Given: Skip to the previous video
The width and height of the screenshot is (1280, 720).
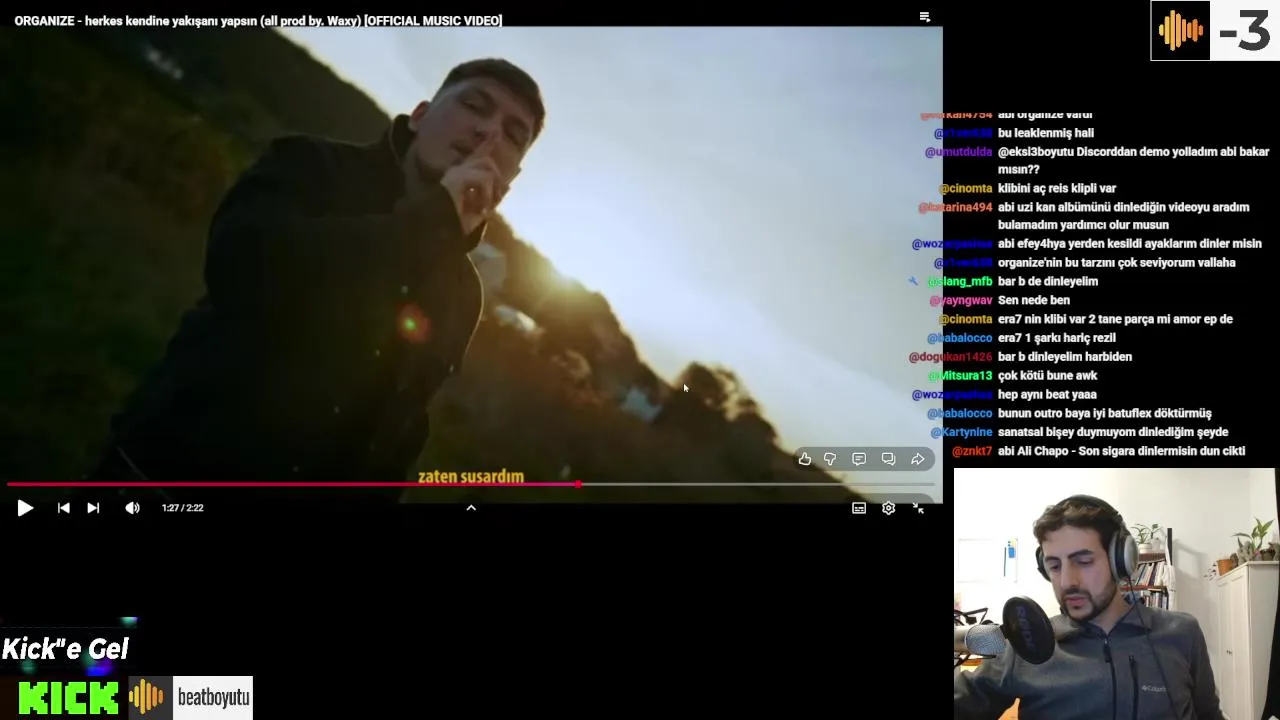Looking at the screenshot, I should pyautogui.click(x=63, y=508).
